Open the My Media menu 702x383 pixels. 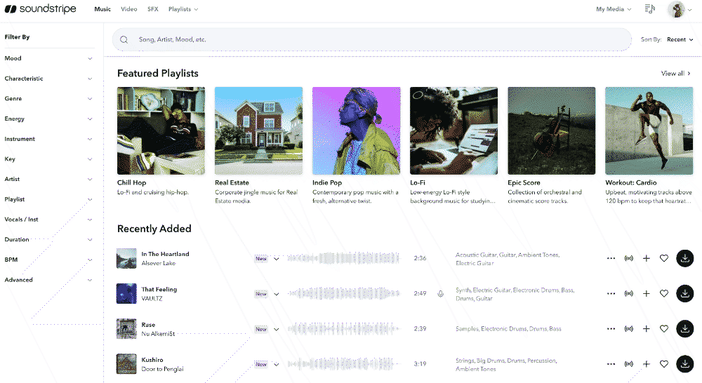[x=613, y=9]
